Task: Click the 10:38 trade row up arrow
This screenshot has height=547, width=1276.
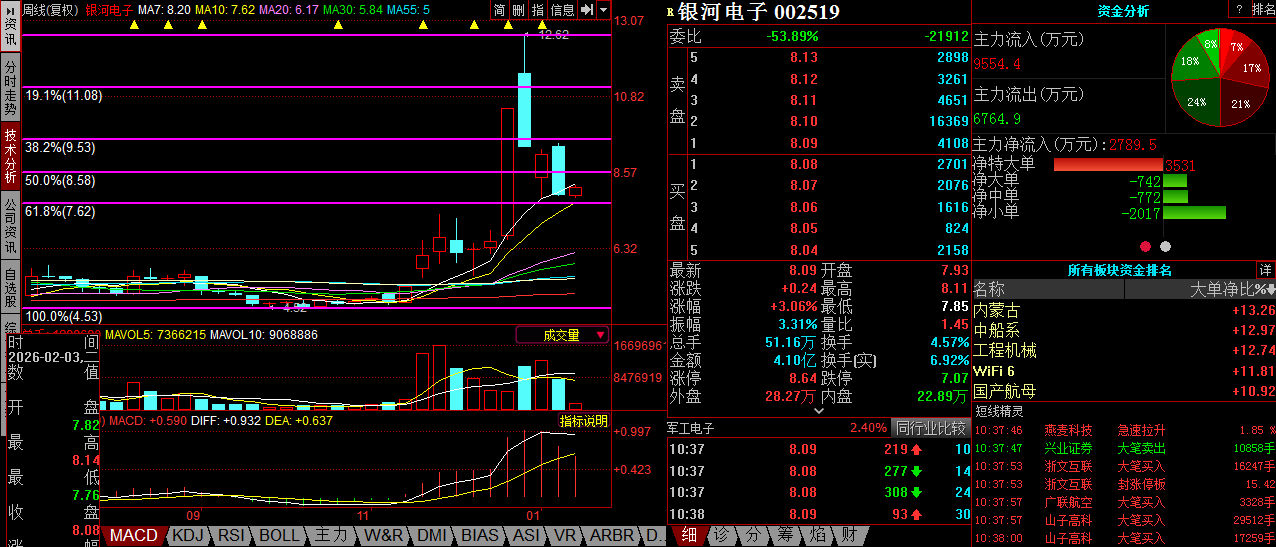Action: pos(916,514)
